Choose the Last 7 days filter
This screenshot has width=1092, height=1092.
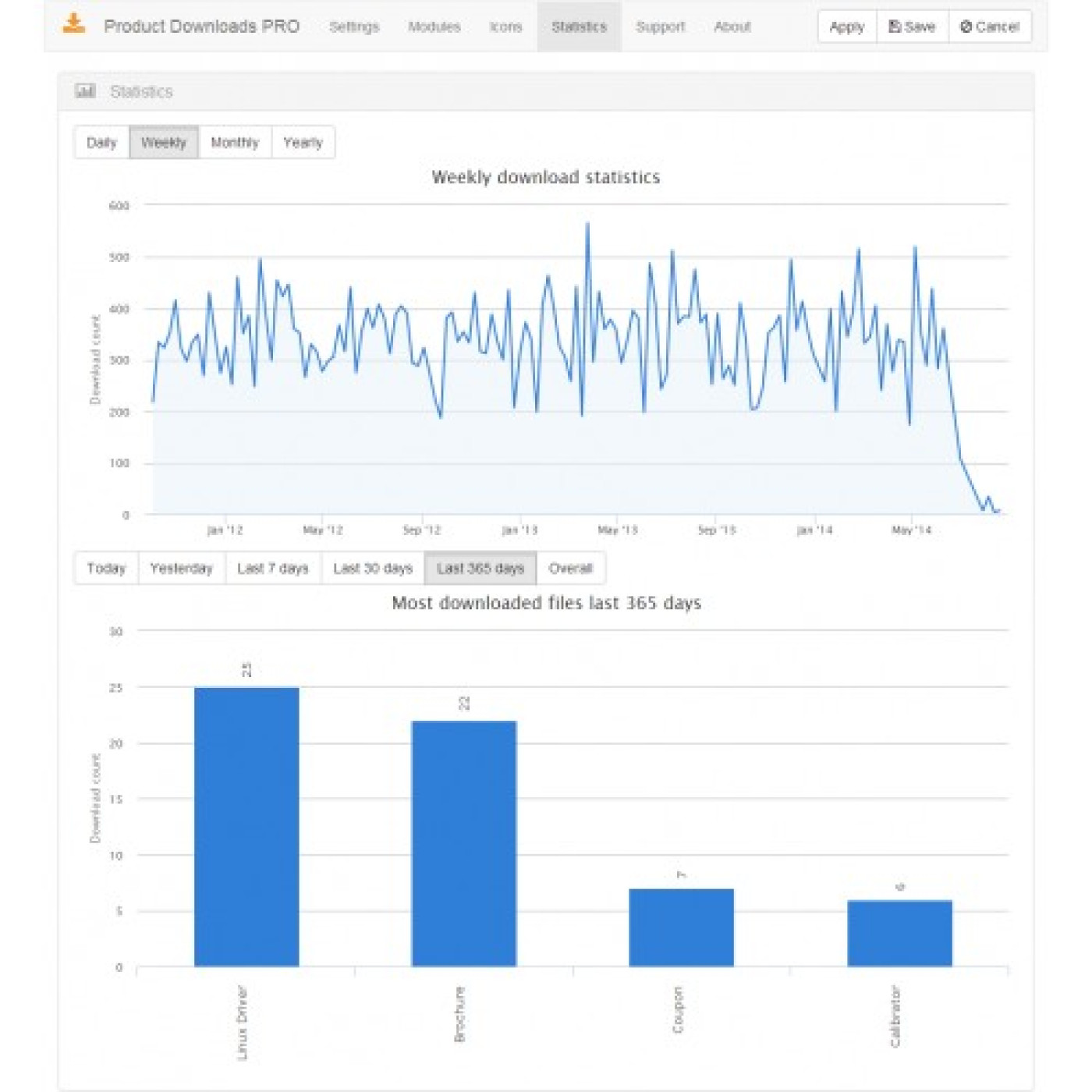pyautogui.click(x=273, y=569)
